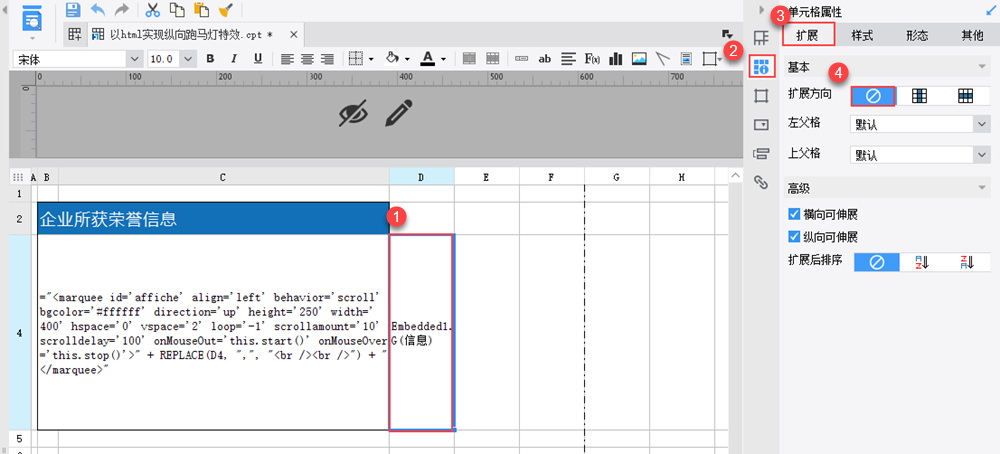1000x454 pixels.
Task: Insert a slash diagonal line
Action: coord(663,59)
